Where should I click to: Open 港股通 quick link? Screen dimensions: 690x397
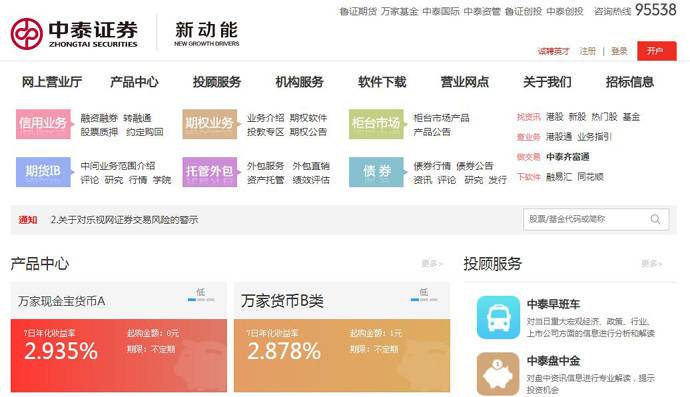click(x=559, y=137)
